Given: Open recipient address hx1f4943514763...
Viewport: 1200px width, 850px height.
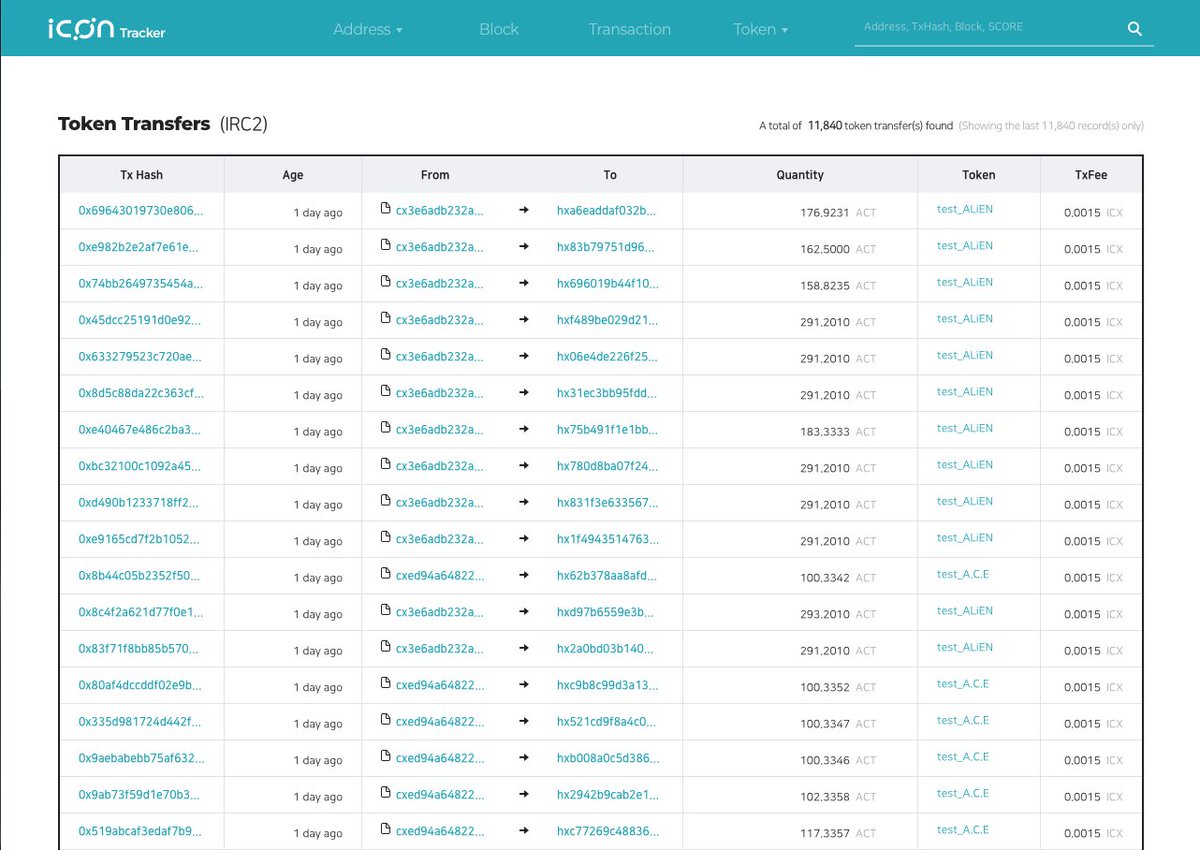Looking at the screenshot, I should click(x=608, y=539).
